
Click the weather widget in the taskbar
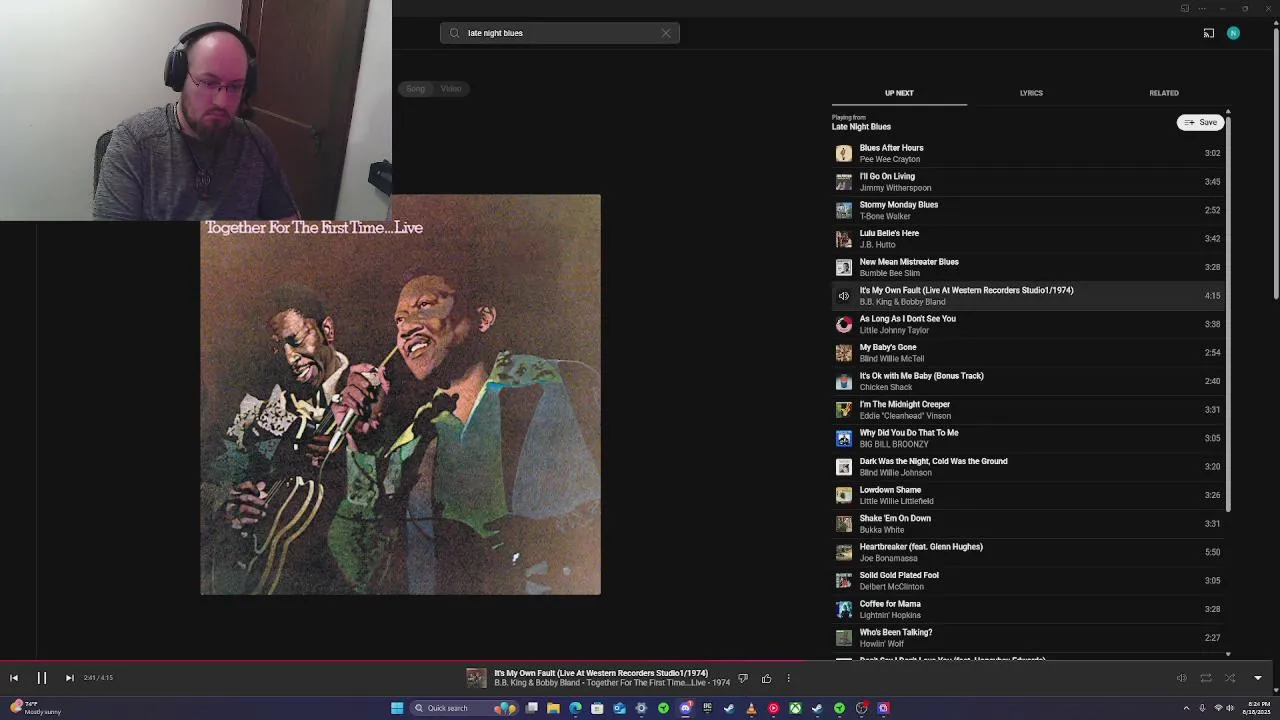tap(36, 708)
